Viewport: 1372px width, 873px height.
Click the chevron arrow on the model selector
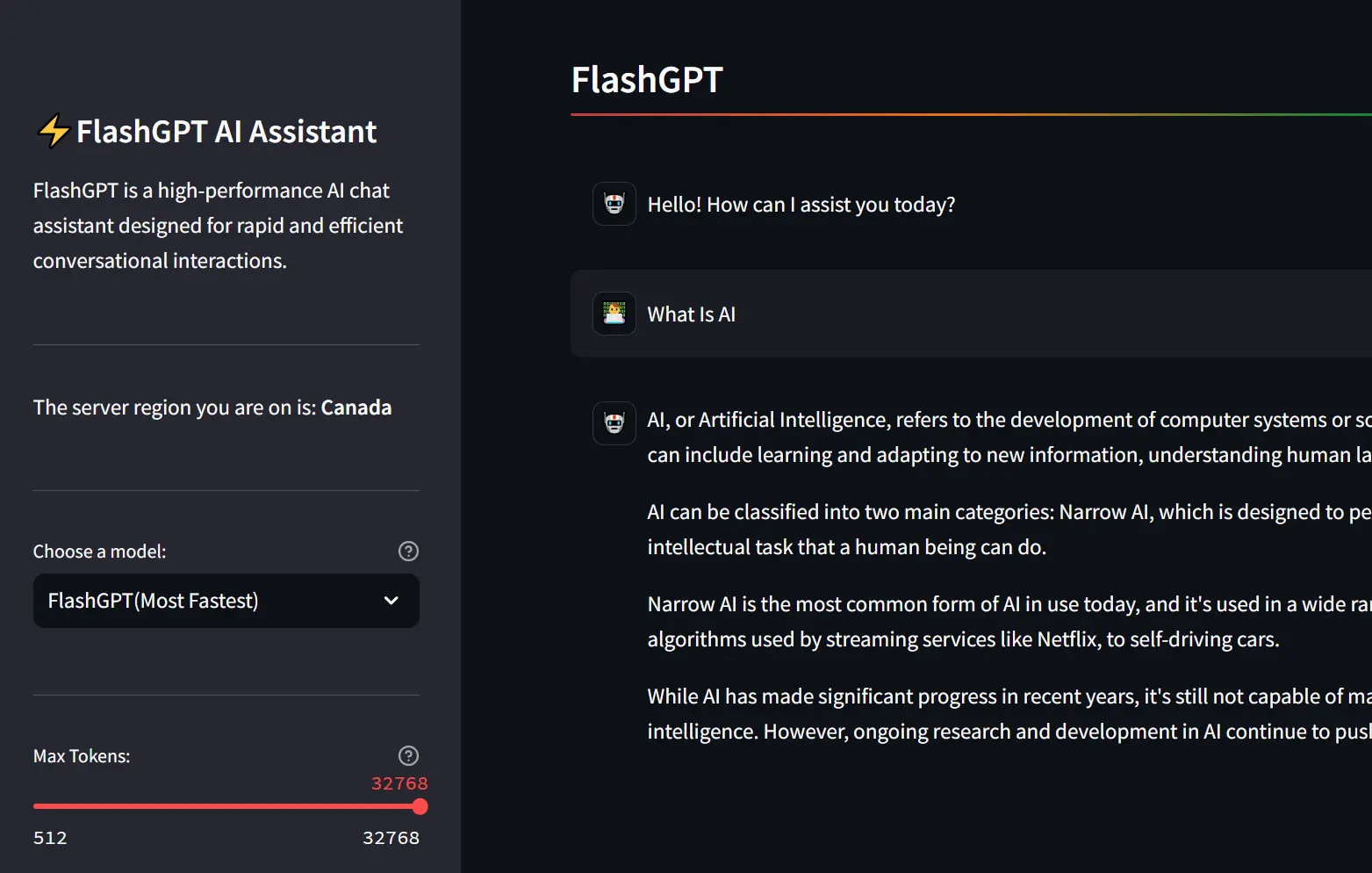(x=390, y=601)
